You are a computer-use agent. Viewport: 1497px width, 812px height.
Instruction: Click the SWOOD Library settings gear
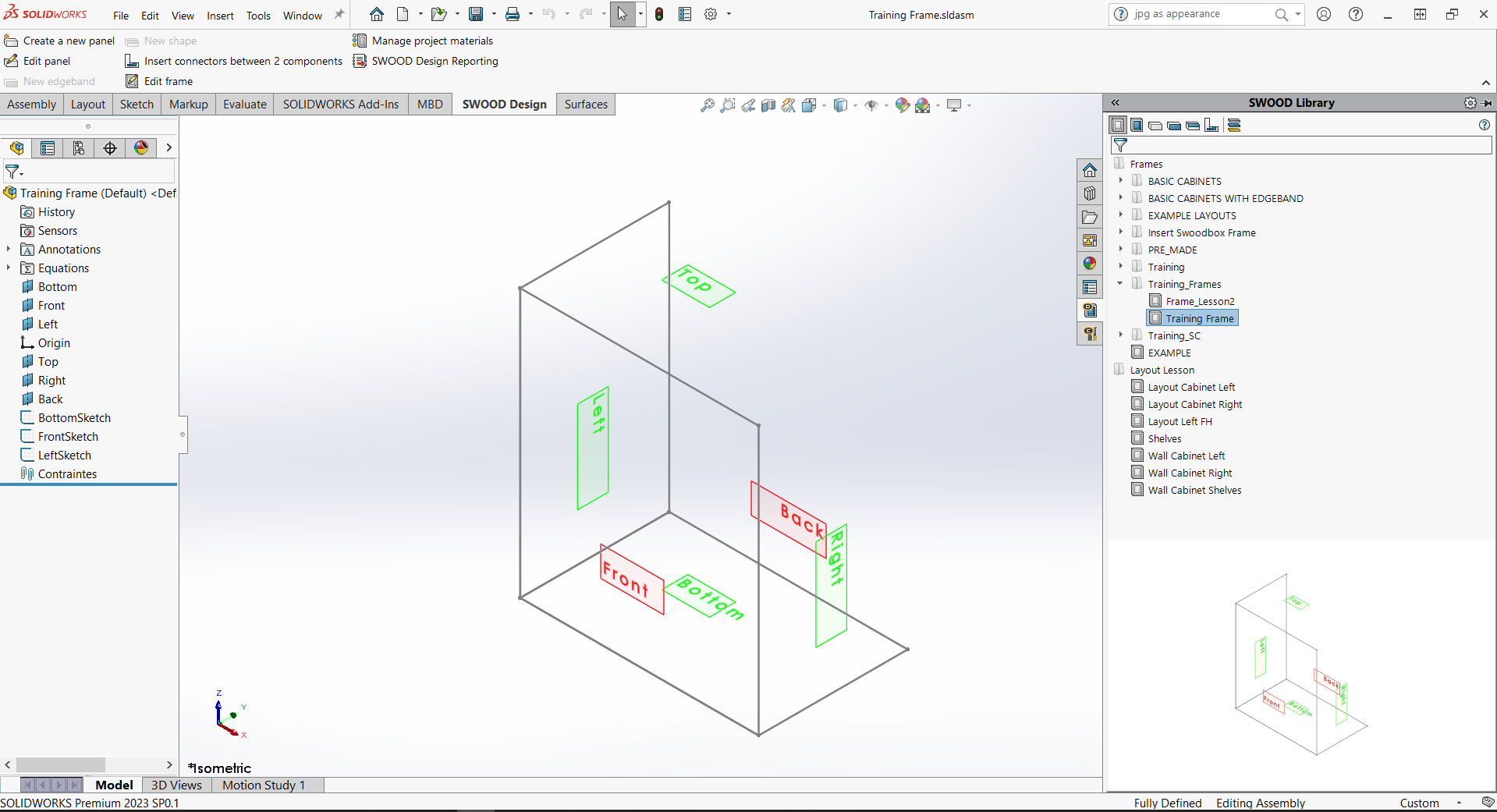coord(1470,103)
